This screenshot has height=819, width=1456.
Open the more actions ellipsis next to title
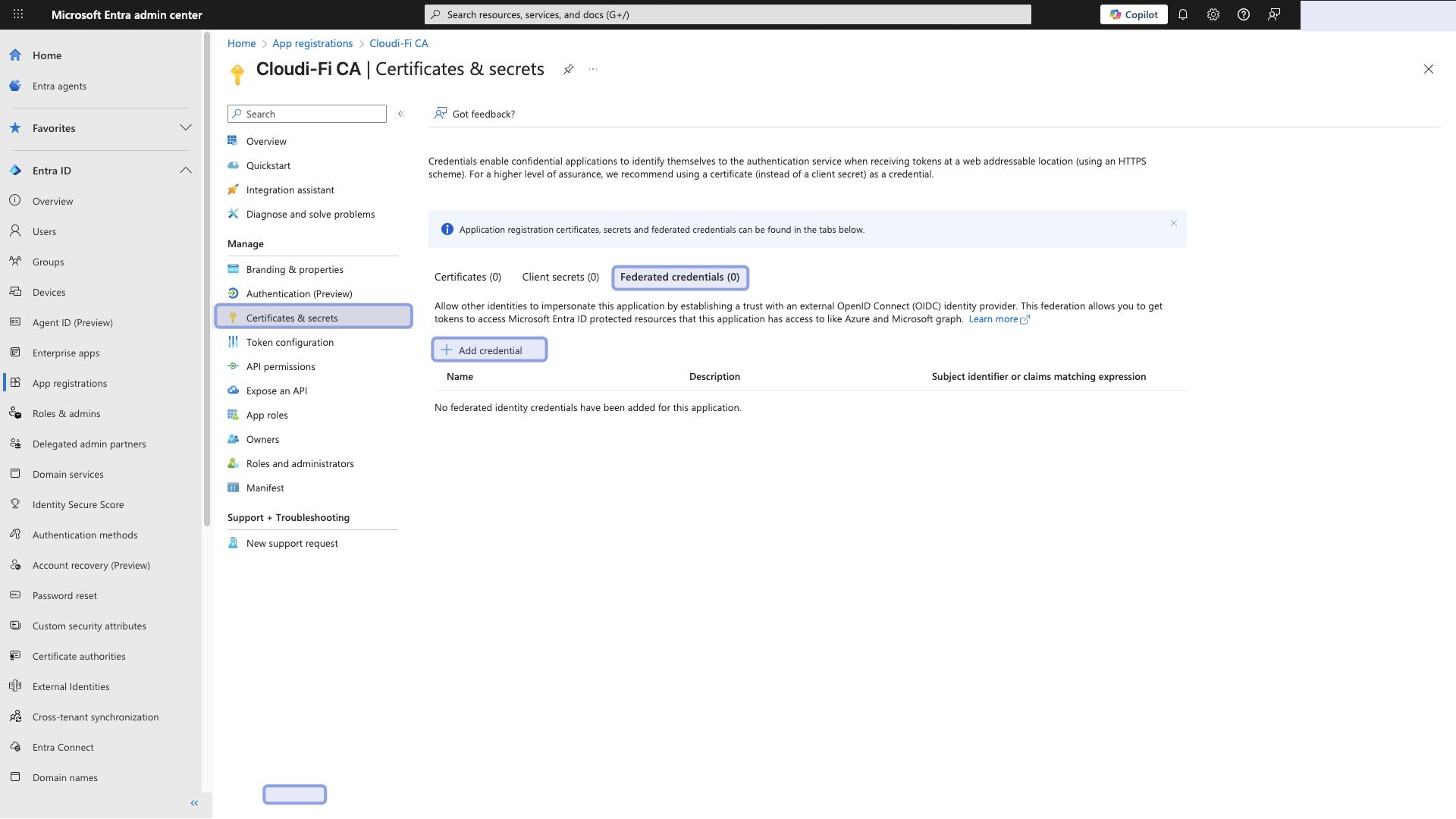(593, 69)
